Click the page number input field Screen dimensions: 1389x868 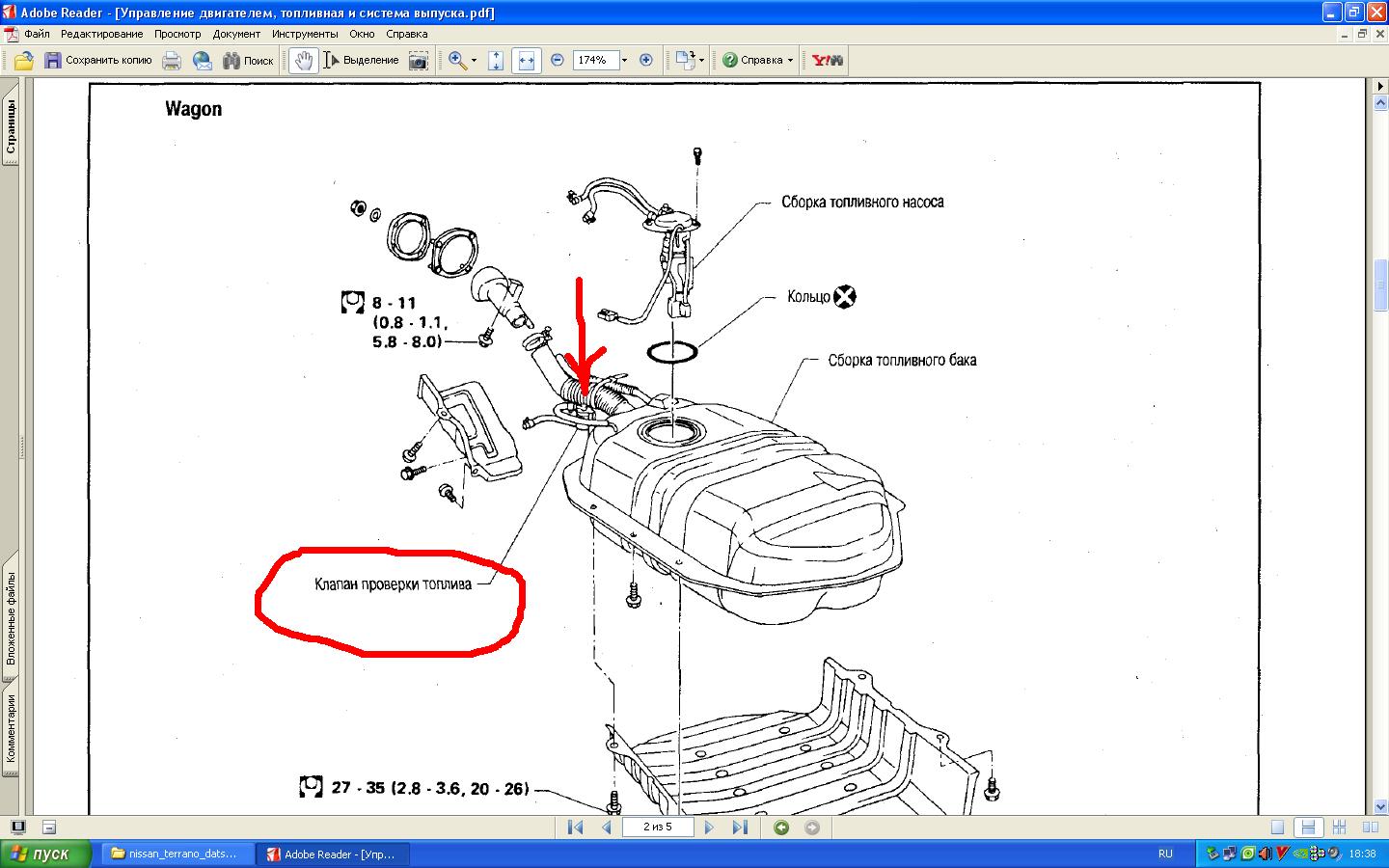click(657, 827)
